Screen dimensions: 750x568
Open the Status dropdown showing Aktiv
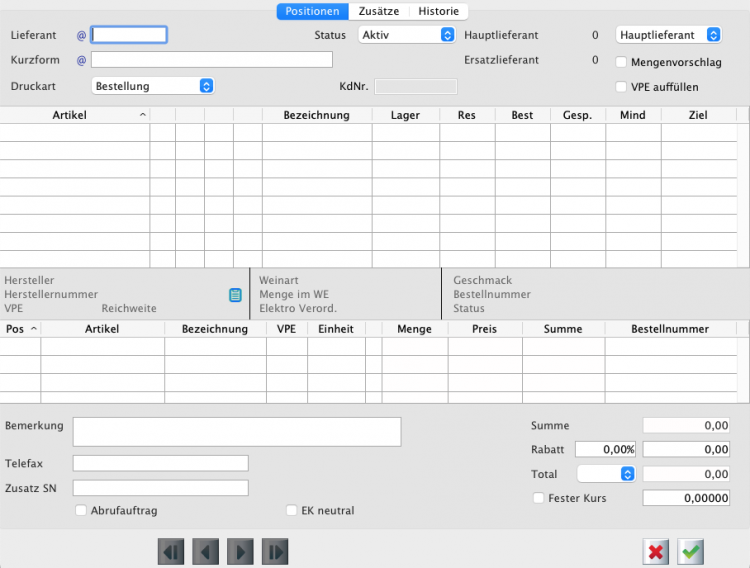tap(406, 35)
